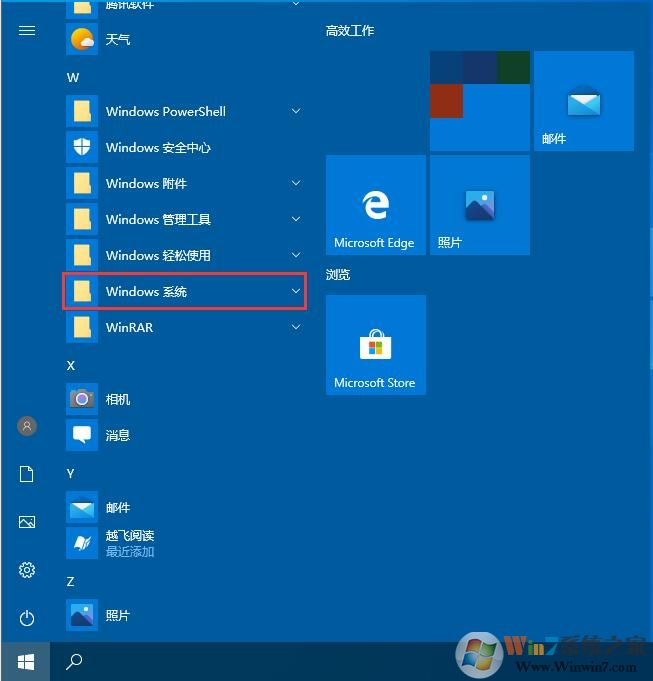Open the 邮件 mail icon in app list
653x681 pixels.
tap(82, 507)
